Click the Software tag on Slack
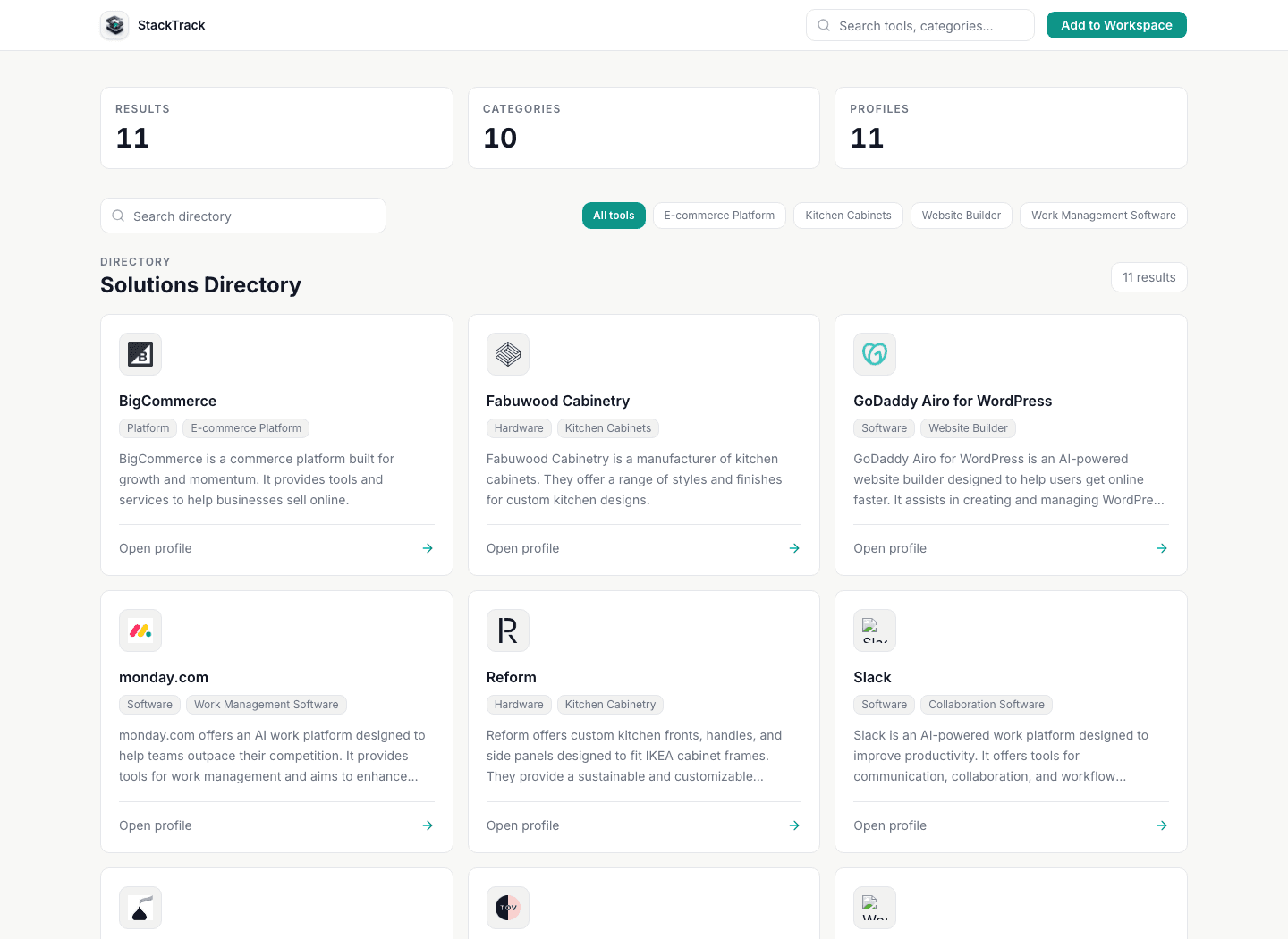1288x939 pixels. pyautogui.click(x=885, y=705)
